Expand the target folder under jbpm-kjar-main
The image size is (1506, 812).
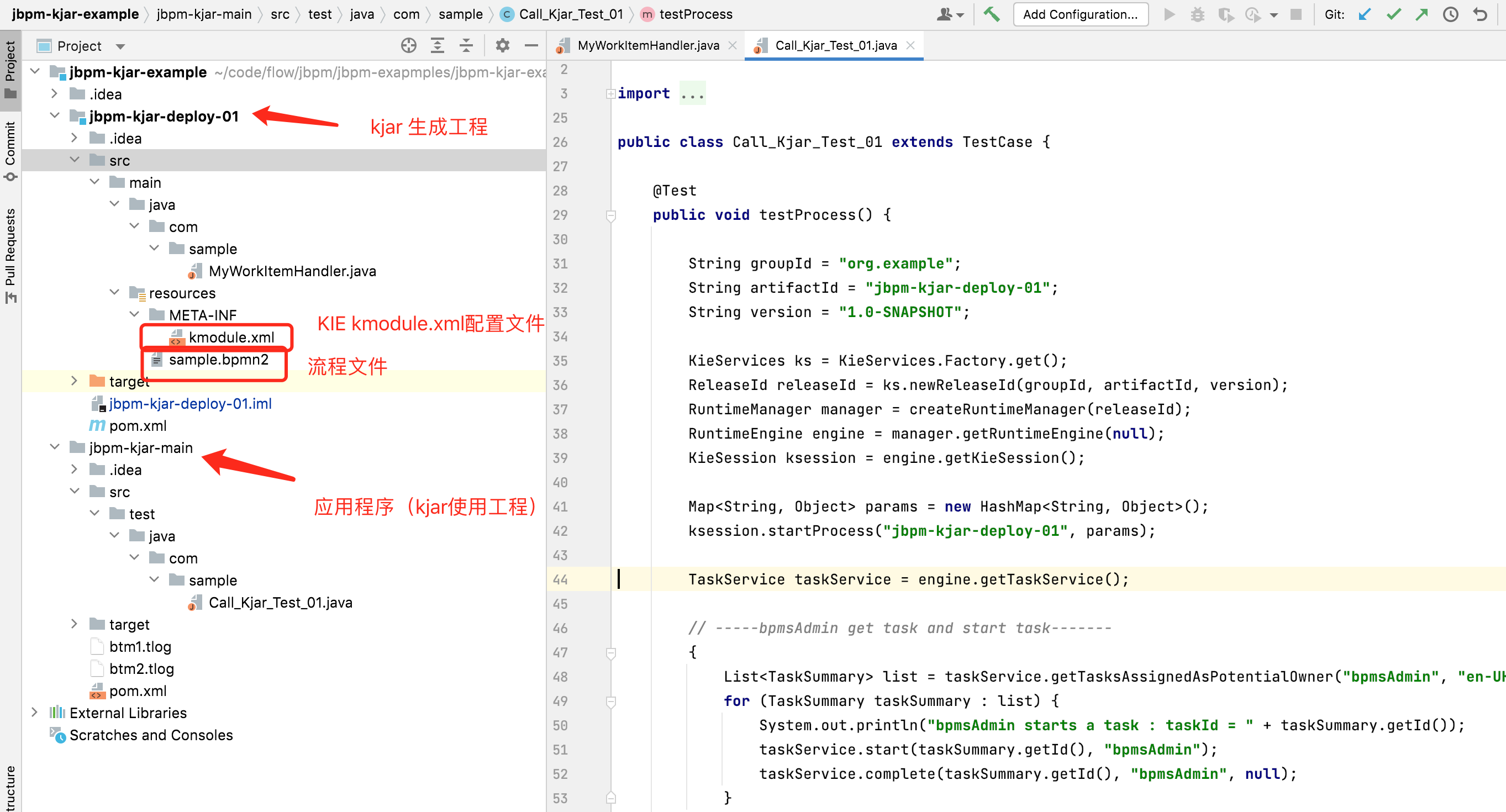pyautogui.click(x=74, y=624)
